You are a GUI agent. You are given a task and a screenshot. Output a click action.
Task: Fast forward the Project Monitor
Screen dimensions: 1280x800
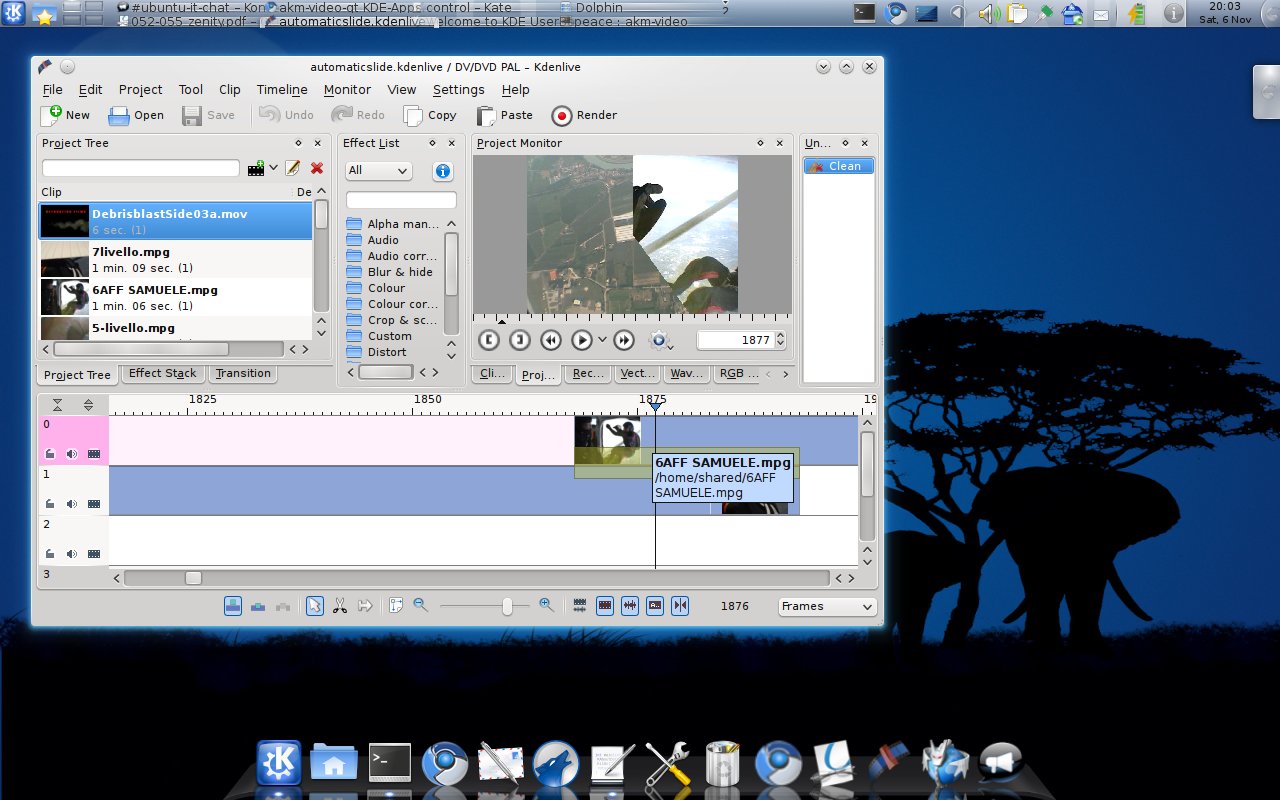pyautogui.click(x=623, y=340)
